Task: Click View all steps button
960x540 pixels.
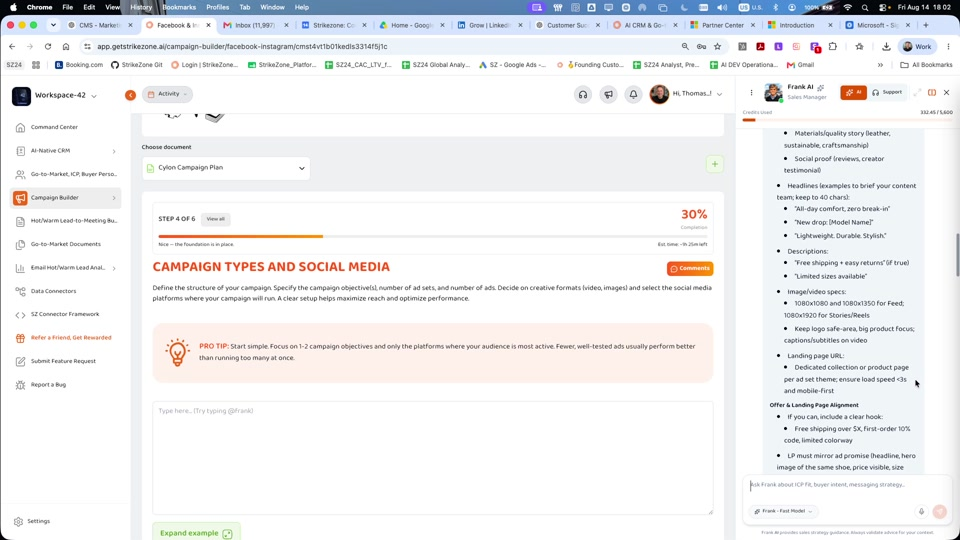Action: tap(216, 219)
